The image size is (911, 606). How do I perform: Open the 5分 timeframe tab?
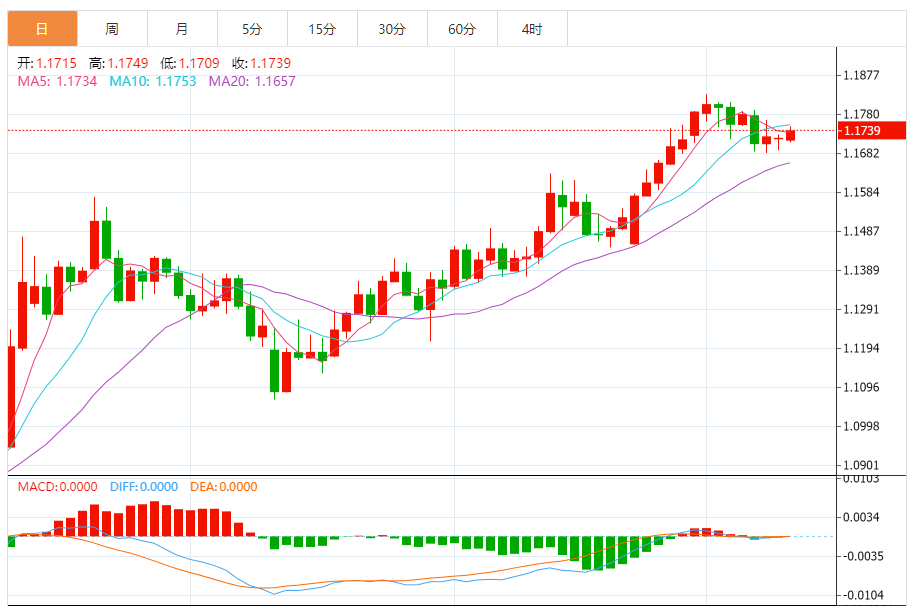(x=252, y=28)
